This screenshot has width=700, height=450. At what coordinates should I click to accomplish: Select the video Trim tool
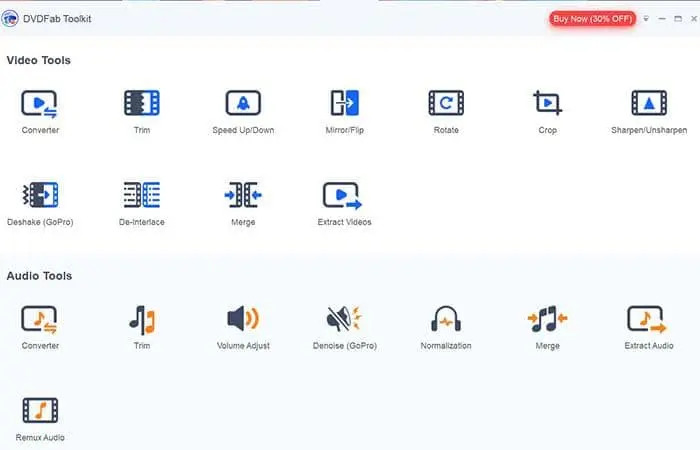tap(141, 103)
